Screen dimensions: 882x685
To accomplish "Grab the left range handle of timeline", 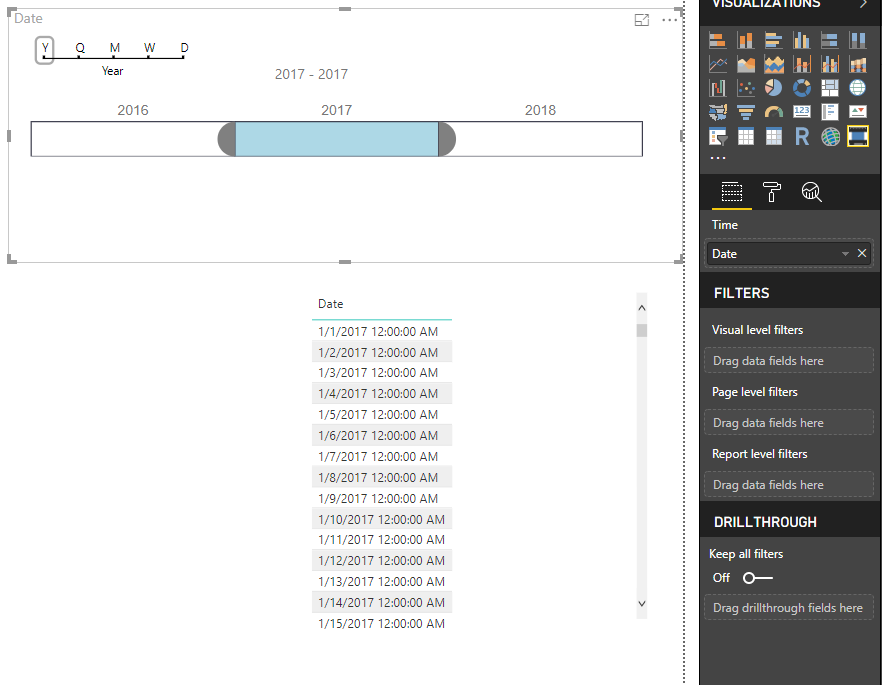I will coord(227,139).
